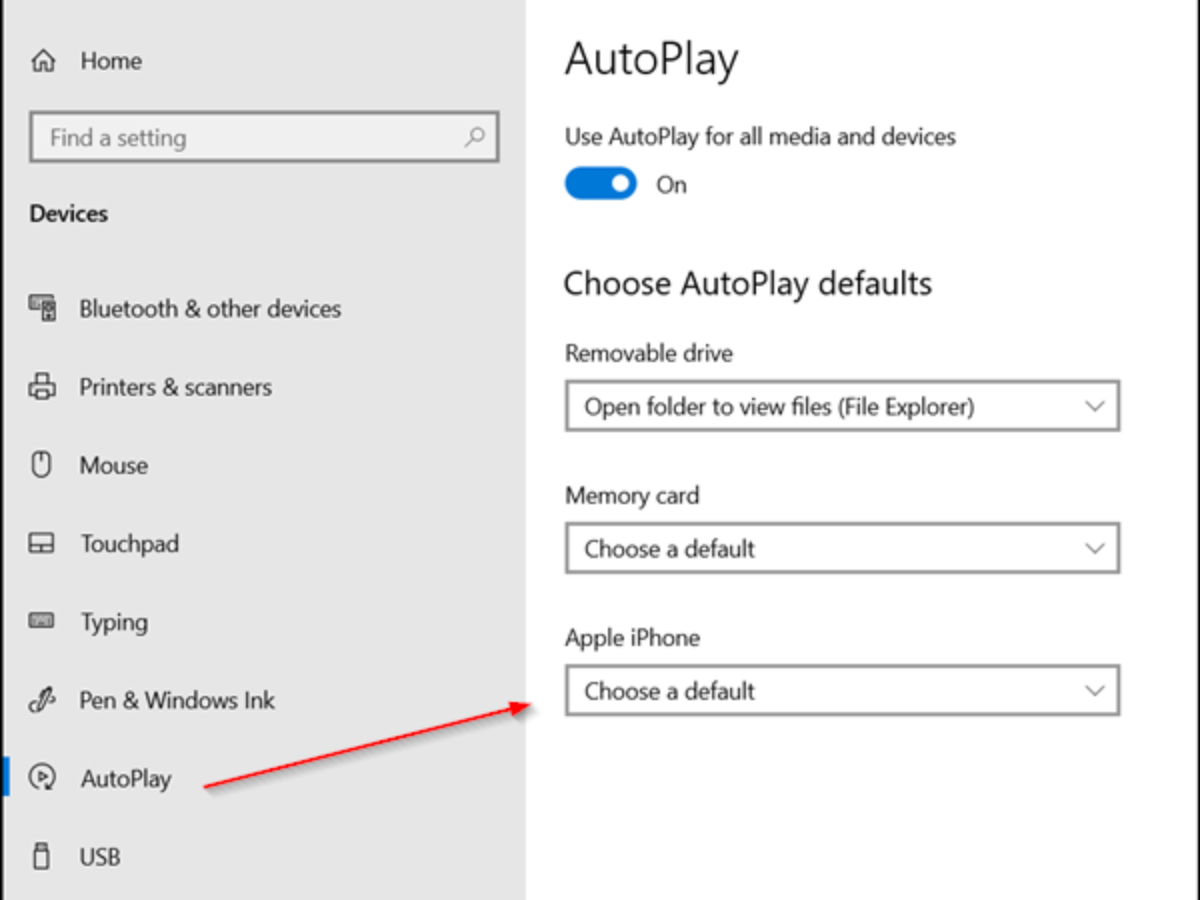Open the Removable drive dropdown

tap(841, 406)
